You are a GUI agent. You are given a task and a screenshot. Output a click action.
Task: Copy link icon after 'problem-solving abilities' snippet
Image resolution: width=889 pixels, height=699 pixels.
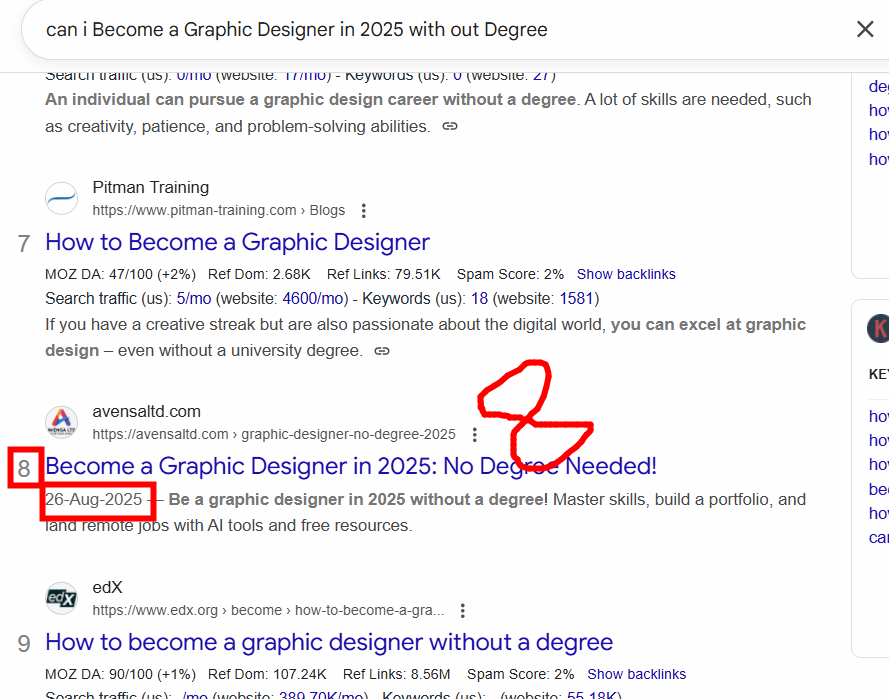pyautogui.click(x=450, y=126)
